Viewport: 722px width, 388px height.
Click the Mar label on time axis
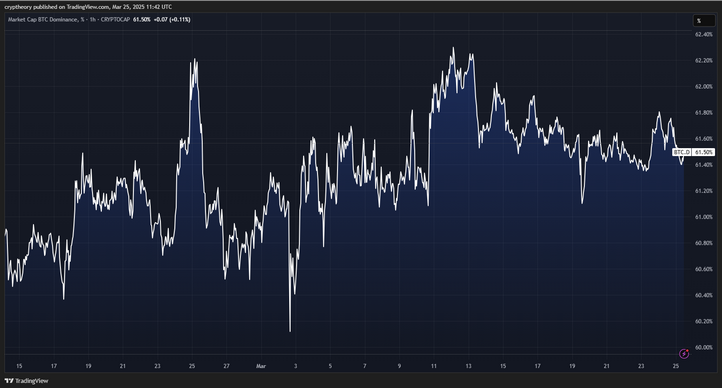pyautogui.click(x=261, y=366)
